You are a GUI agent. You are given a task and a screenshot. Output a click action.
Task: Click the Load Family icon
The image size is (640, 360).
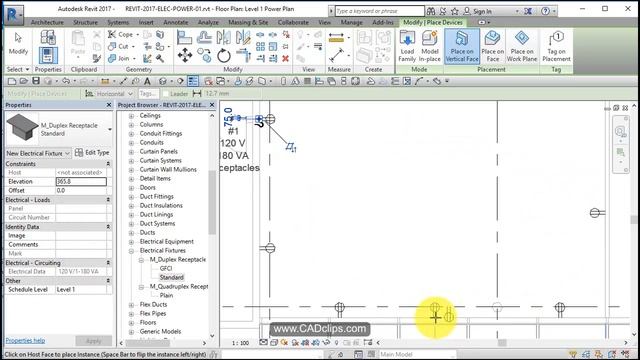[407, 47]
